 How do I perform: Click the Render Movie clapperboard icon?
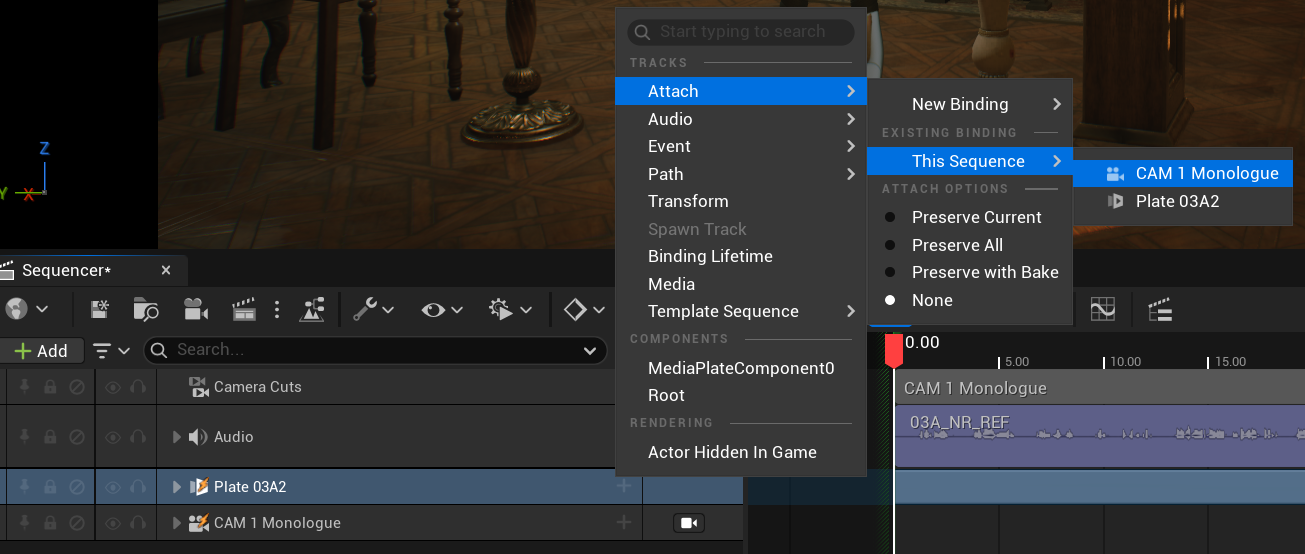click(x=244, y=310)
